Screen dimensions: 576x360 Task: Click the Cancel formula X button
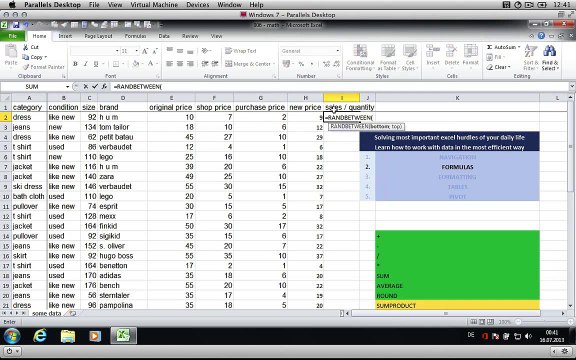[85, 87]
